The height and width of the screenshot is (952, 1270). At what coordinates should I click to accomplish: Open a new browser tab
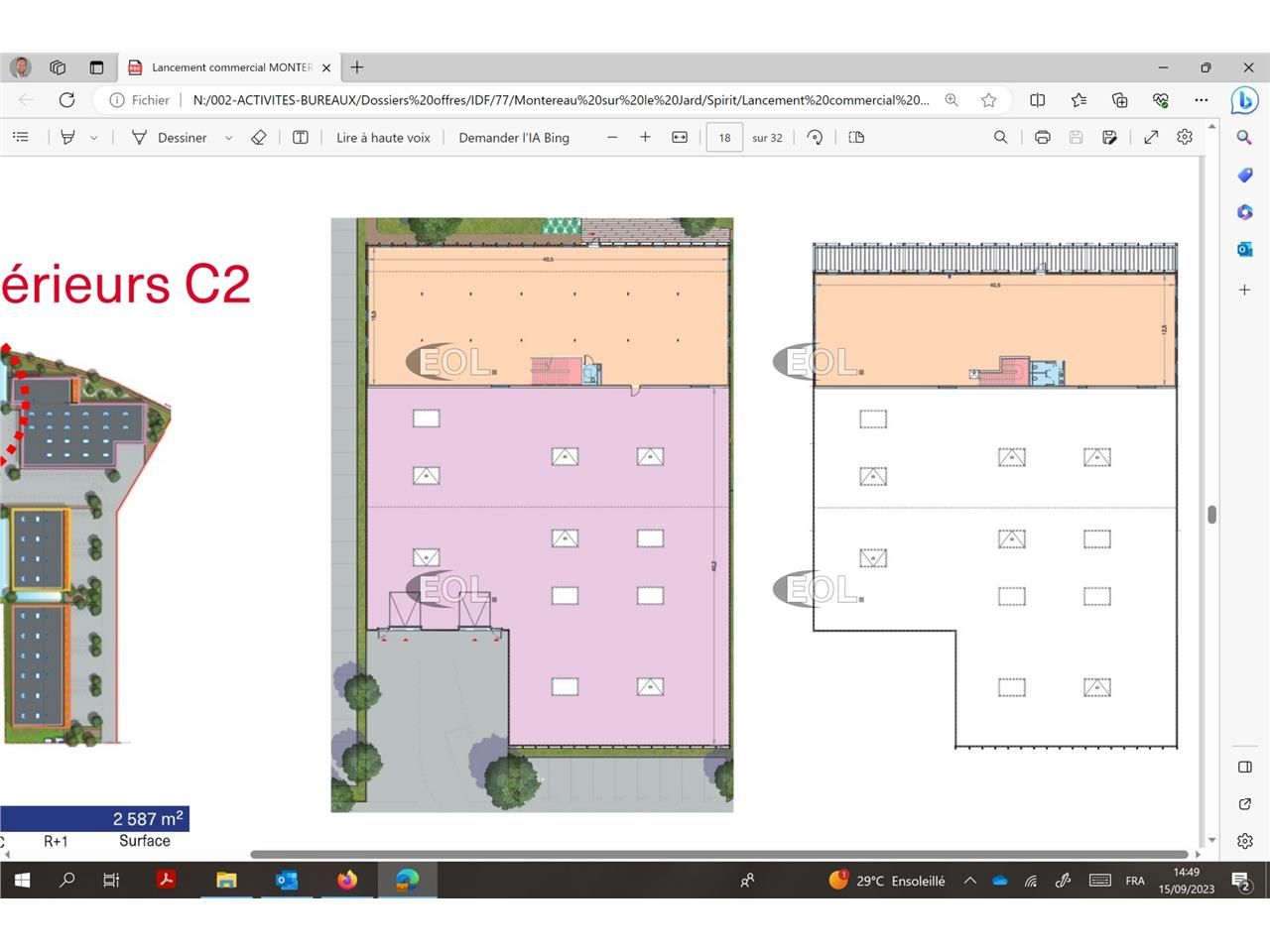(x=357, y=67)
